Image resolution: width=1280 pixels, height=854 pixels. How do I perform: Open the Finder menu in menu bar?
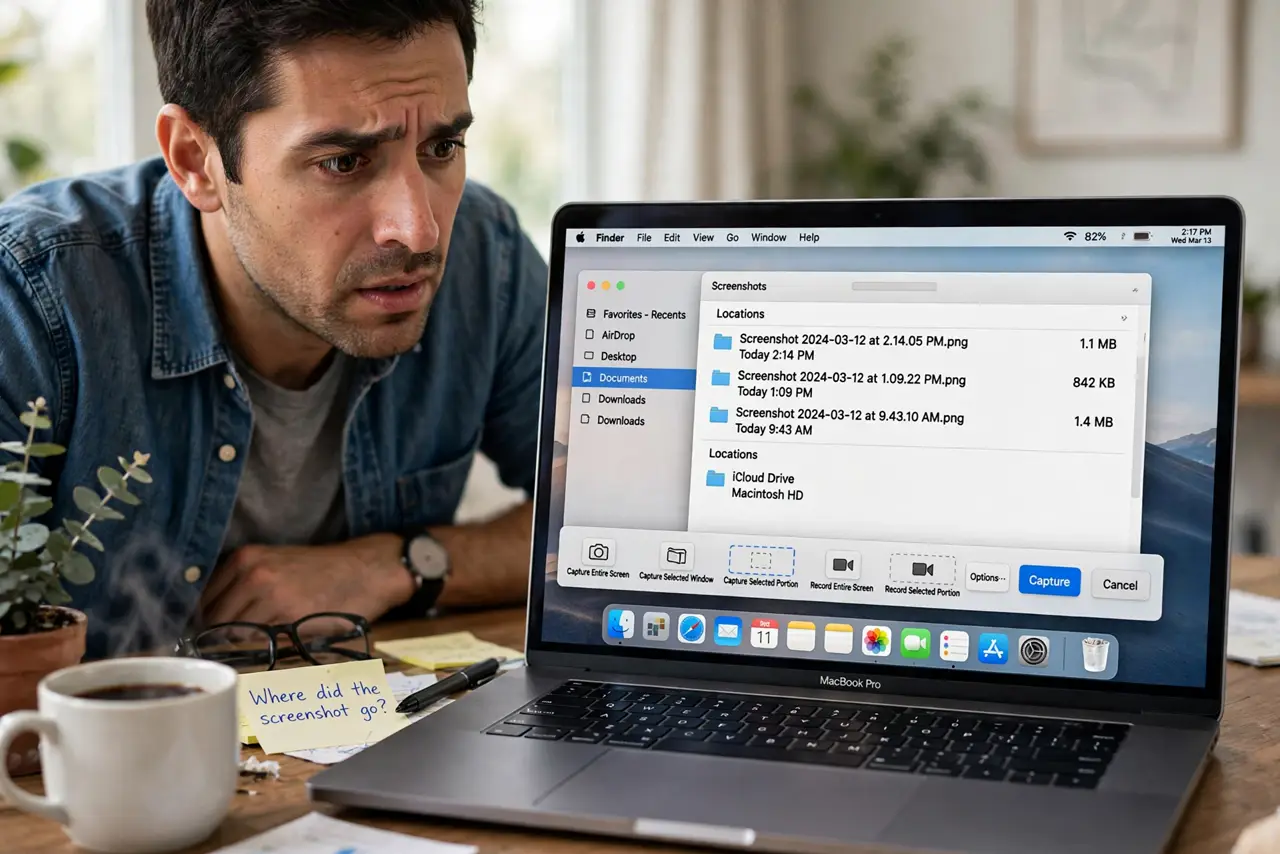point(610,237)
